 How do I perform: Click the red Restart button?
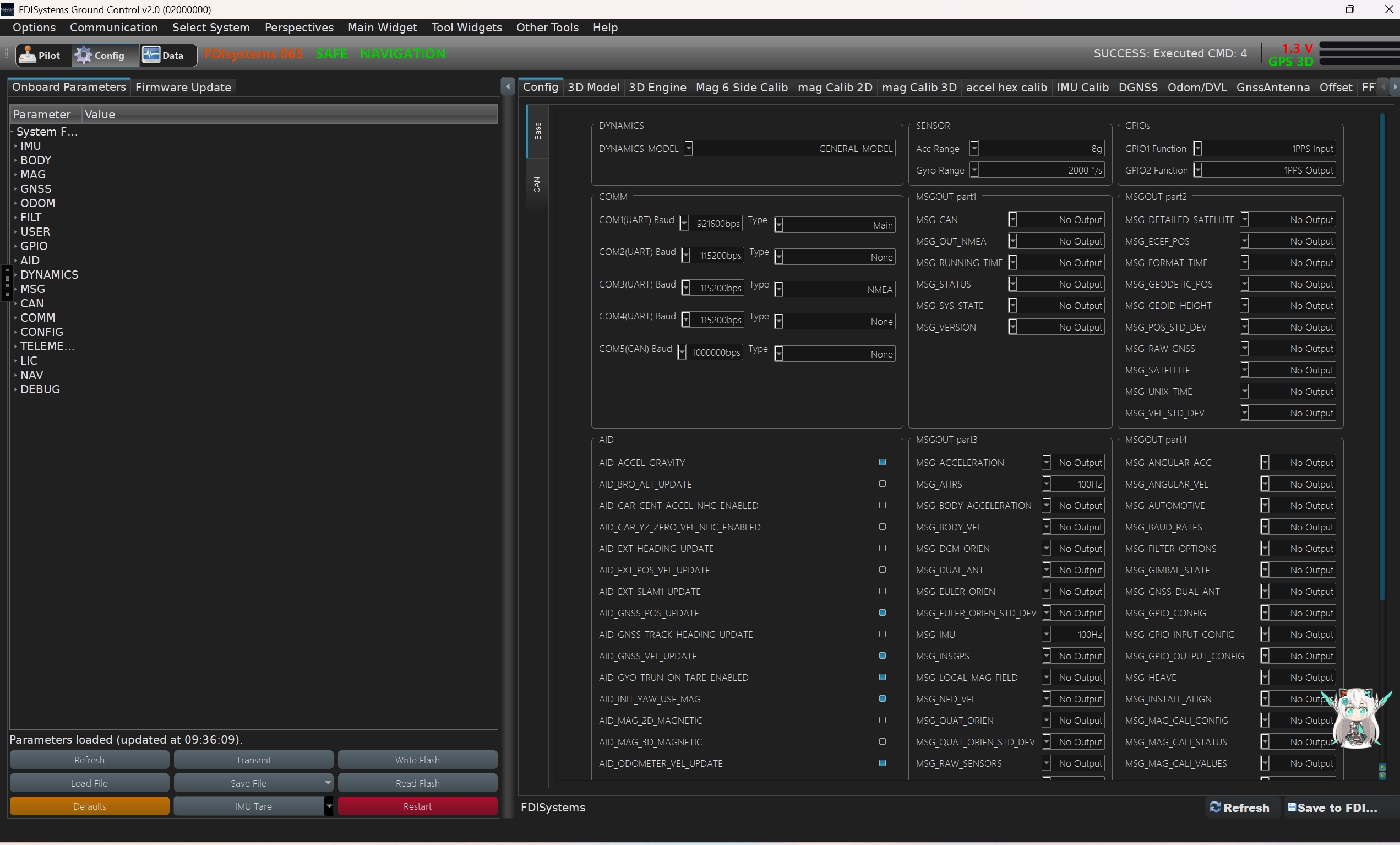pos(417,806)
